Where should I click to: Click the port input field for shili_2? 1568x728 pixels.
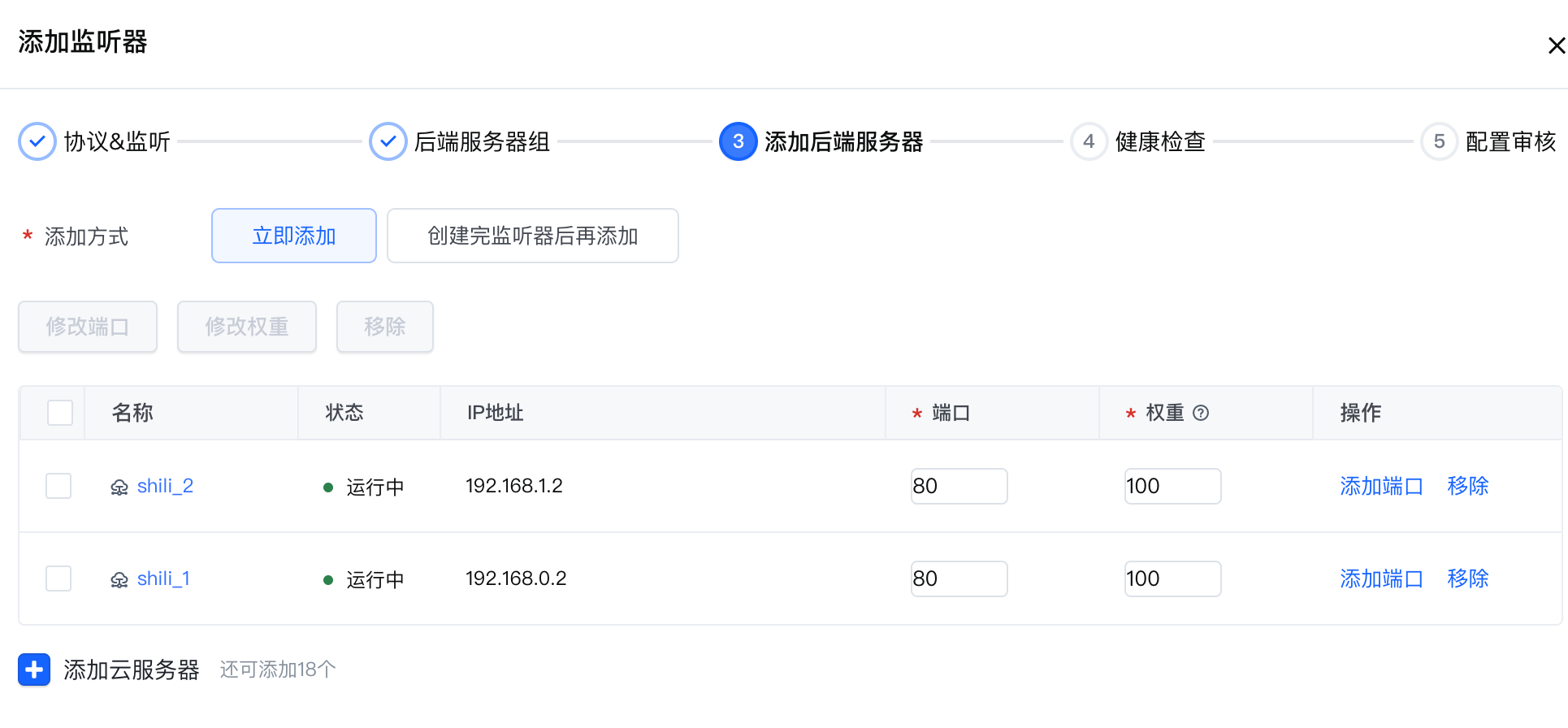(959, 486)
